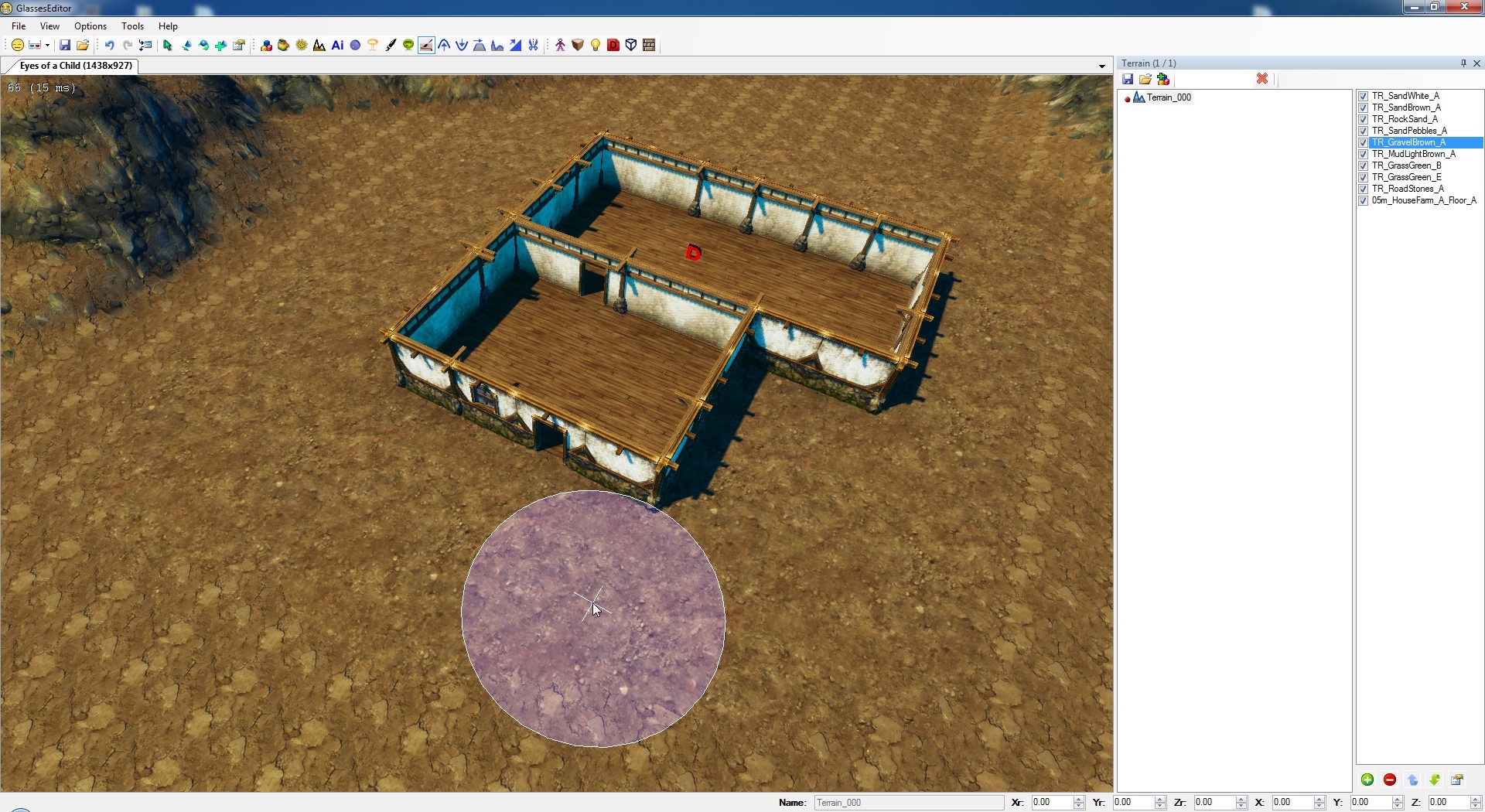Select the TR_MudLightBrown_A texture layer
This screenshot has width=1485, height=812.
tap(1413, 154)
